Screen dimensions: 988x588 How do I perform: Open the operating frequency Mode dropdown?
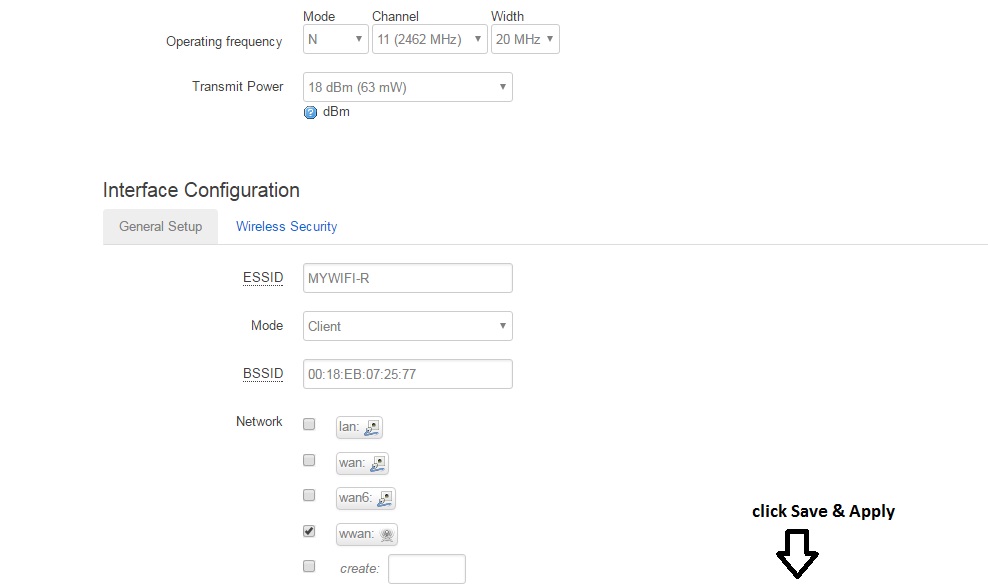coord(336,39)
